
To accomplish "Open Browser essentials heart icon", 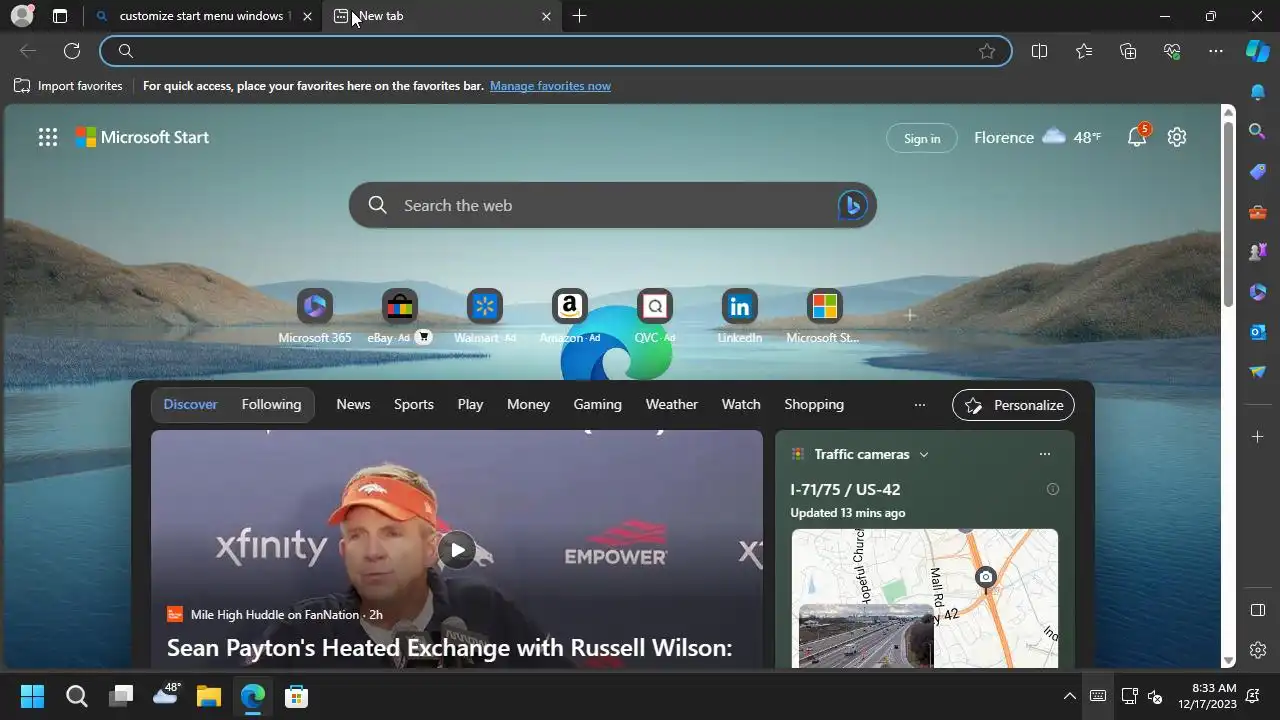I will tap(1172, 51).
